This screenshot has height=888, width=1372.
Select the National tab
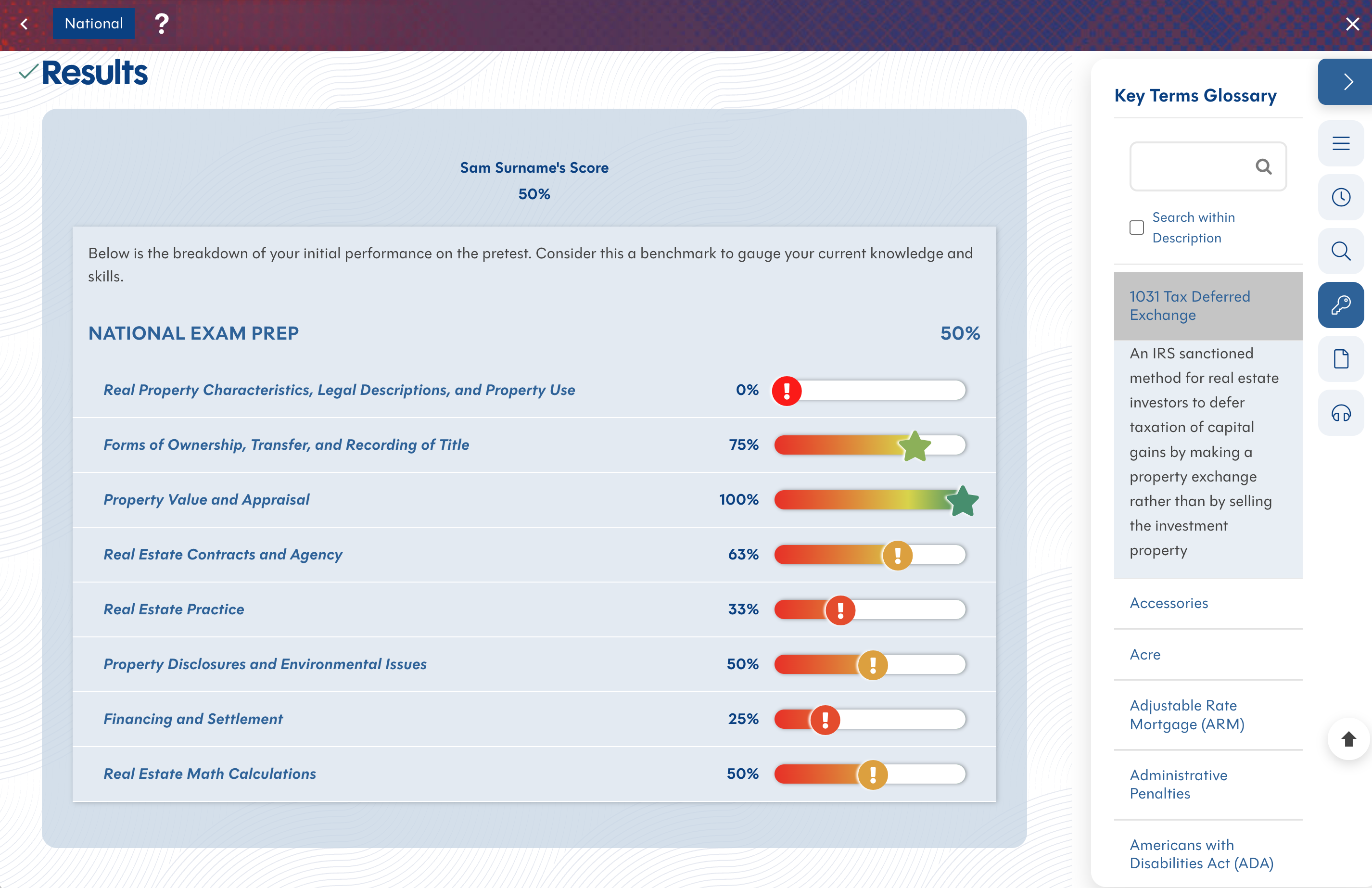coord(94,24)
